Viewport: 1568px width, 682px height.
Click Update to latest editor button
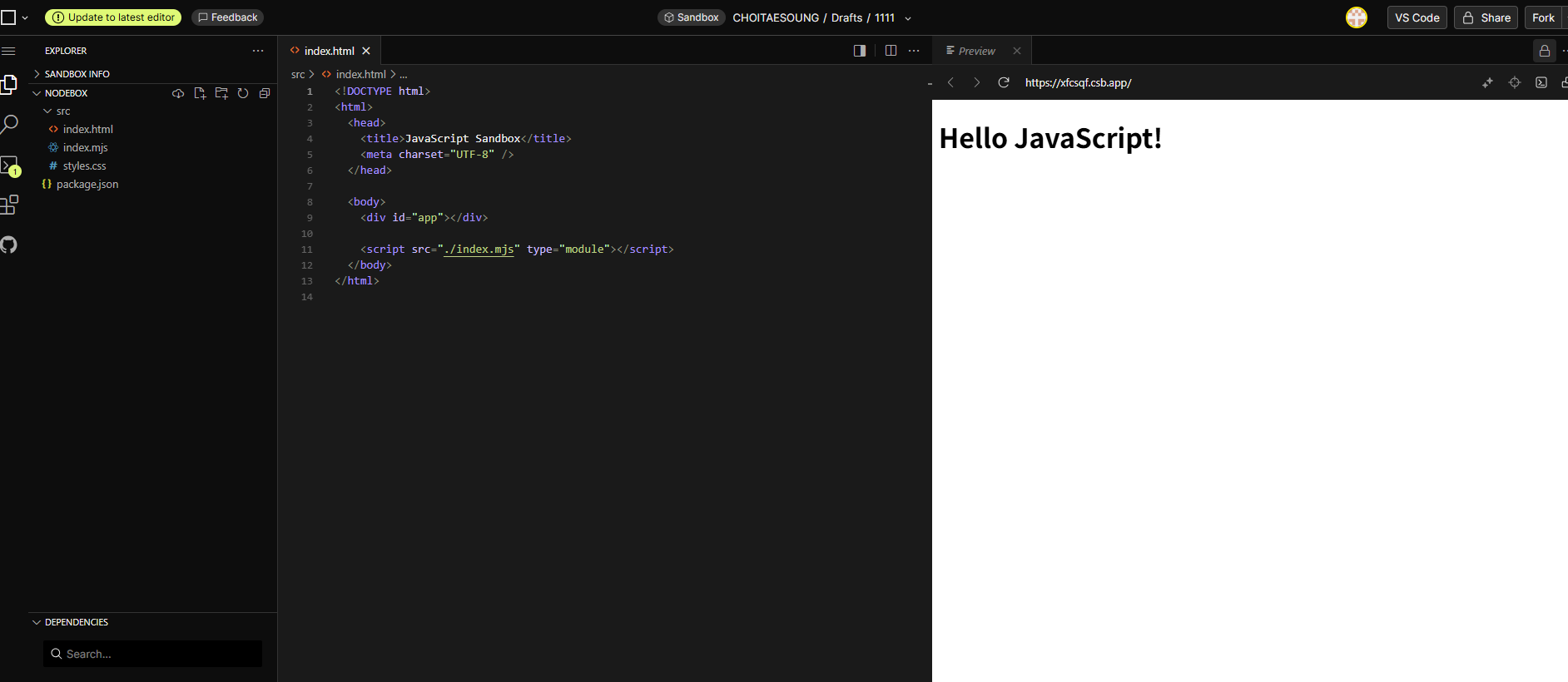pyautogui.click(x=113, y=17)
